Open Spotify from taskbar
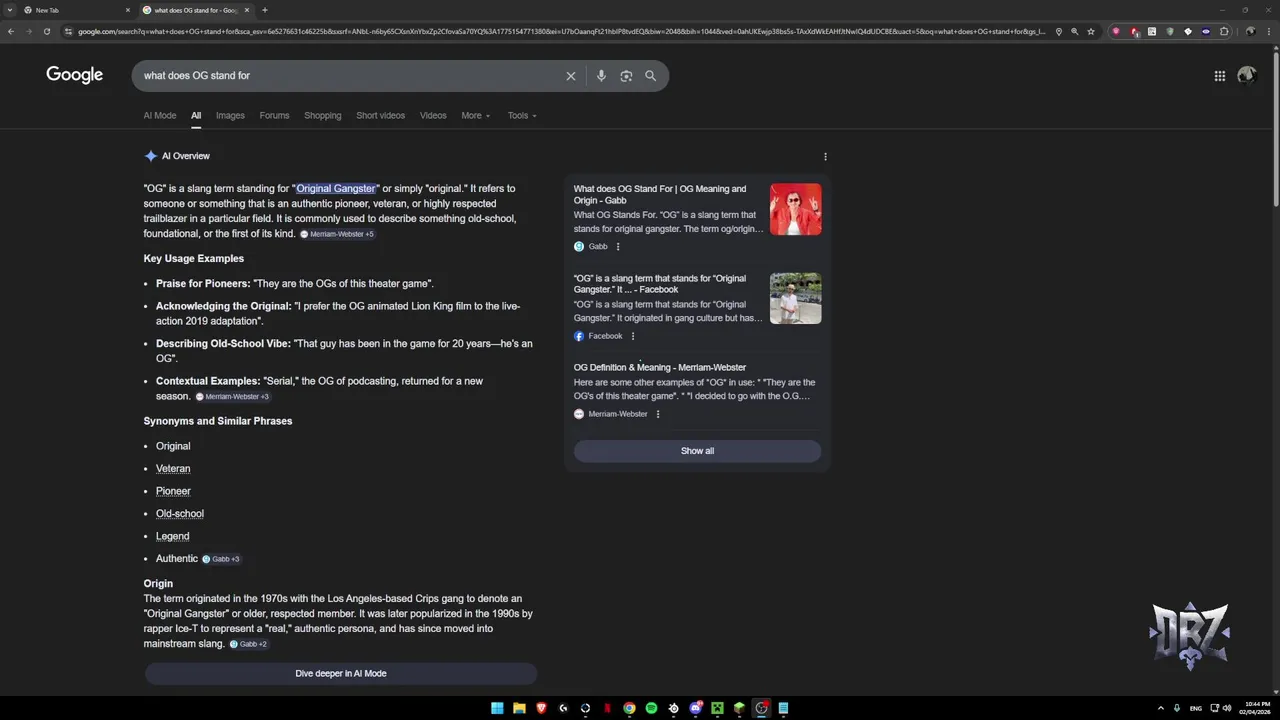Viewport: 1280px width, 720px height. (651, 708)
